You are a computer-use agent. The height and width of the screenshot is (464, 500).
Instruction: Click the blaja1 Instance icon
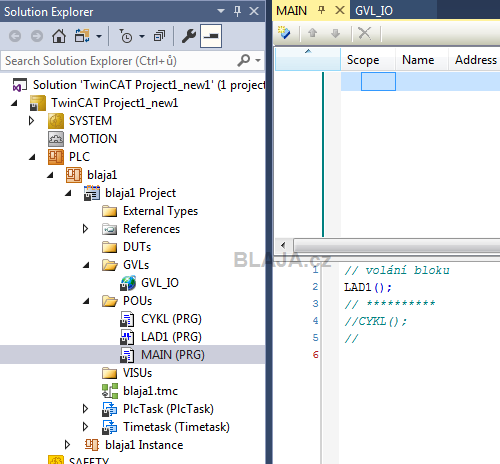[92, 445]
